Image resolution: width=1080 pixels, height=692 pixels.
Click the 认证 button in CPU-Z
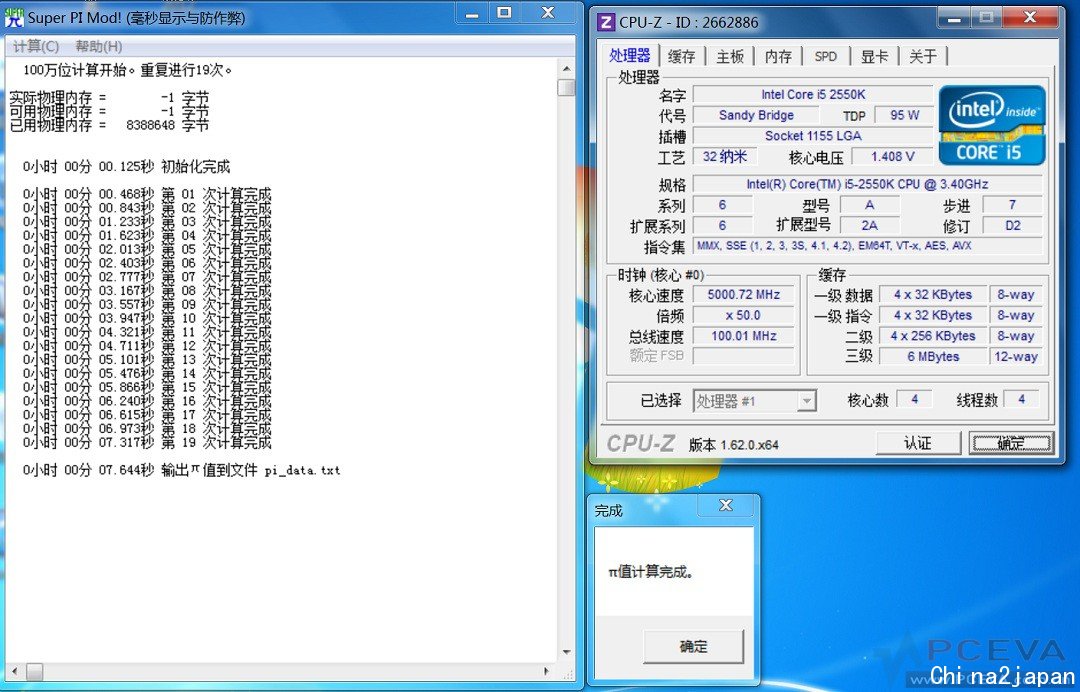coord(917,443)
